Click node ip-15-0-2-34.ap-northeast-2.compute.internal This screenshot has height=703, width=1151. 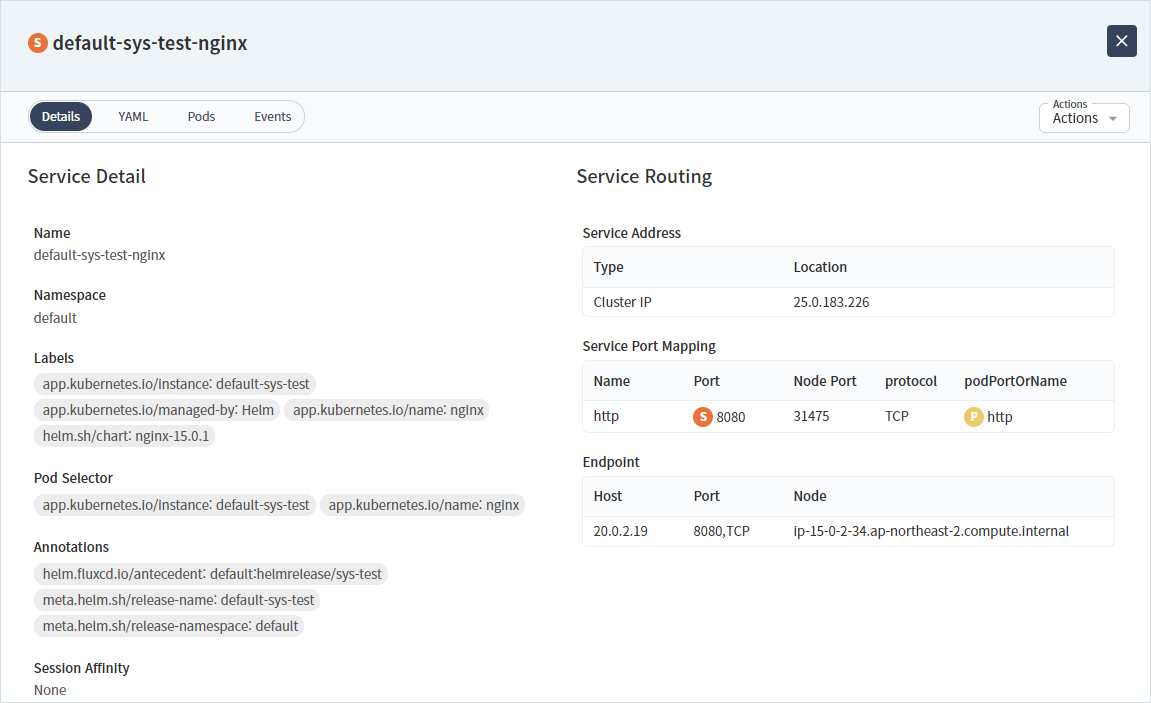tap(931, 531)
